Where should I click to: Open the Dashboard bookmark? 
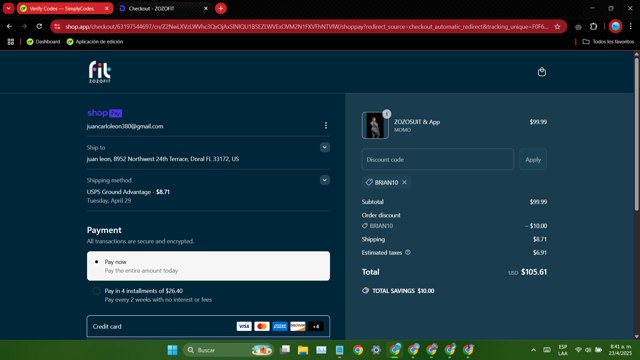coord(43,42)
